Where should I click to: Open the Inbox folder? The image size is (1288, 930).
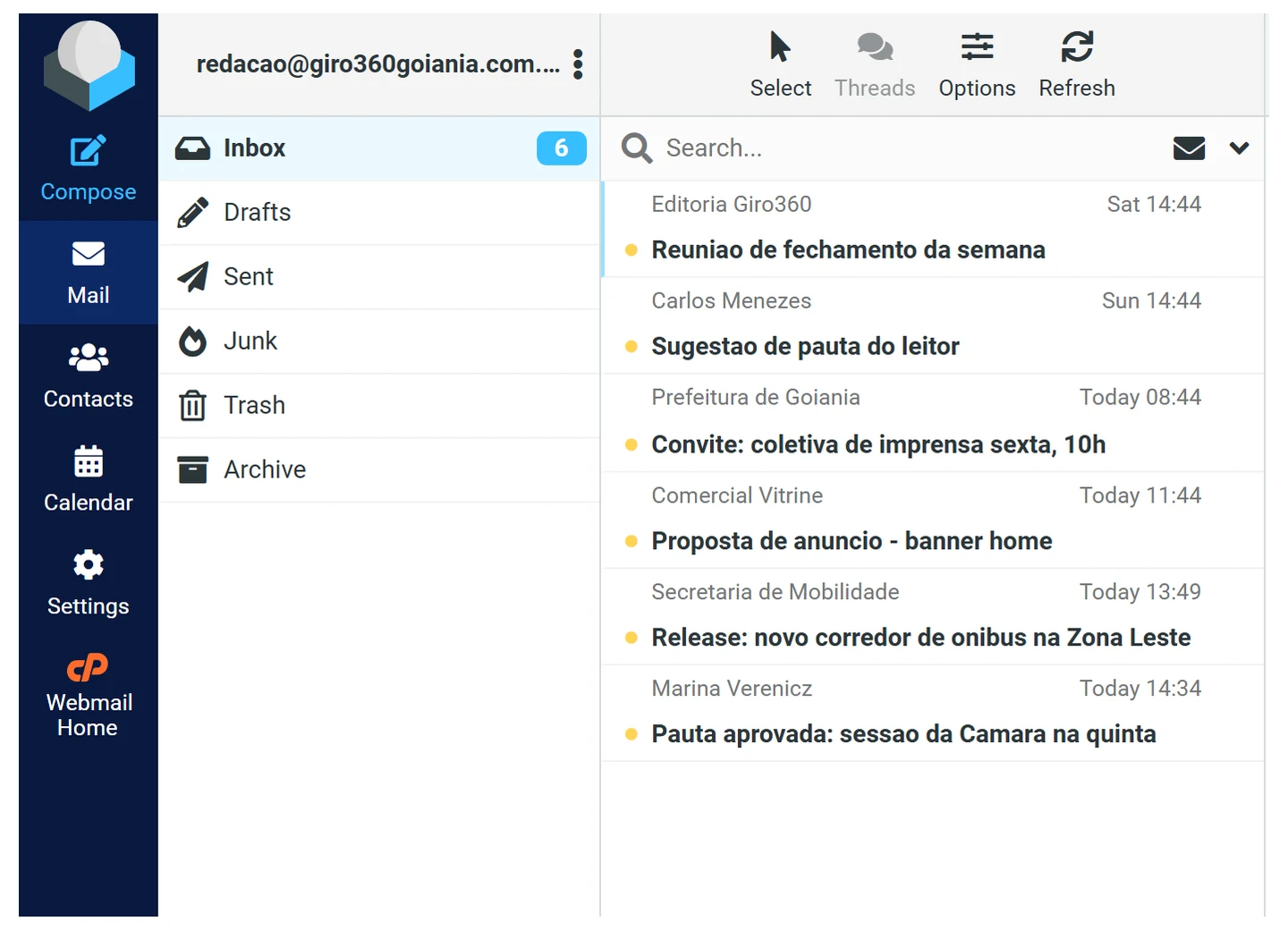[x=379, y=148]
